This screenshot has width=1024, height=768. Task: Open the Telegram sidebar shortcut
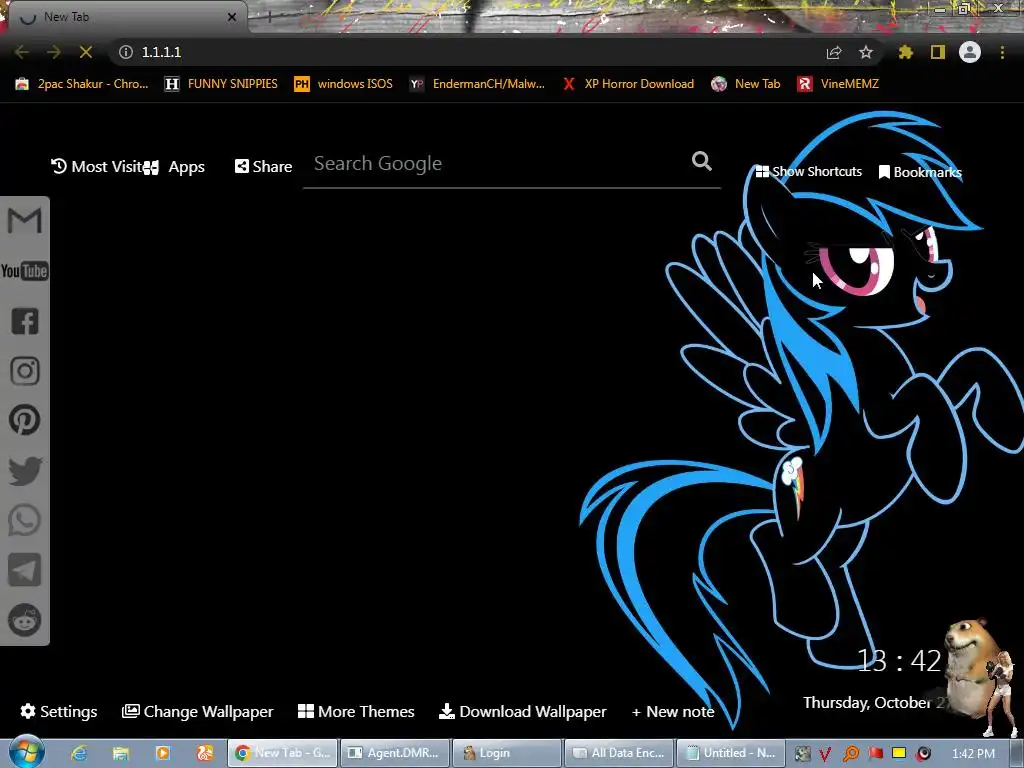(25, 570)
